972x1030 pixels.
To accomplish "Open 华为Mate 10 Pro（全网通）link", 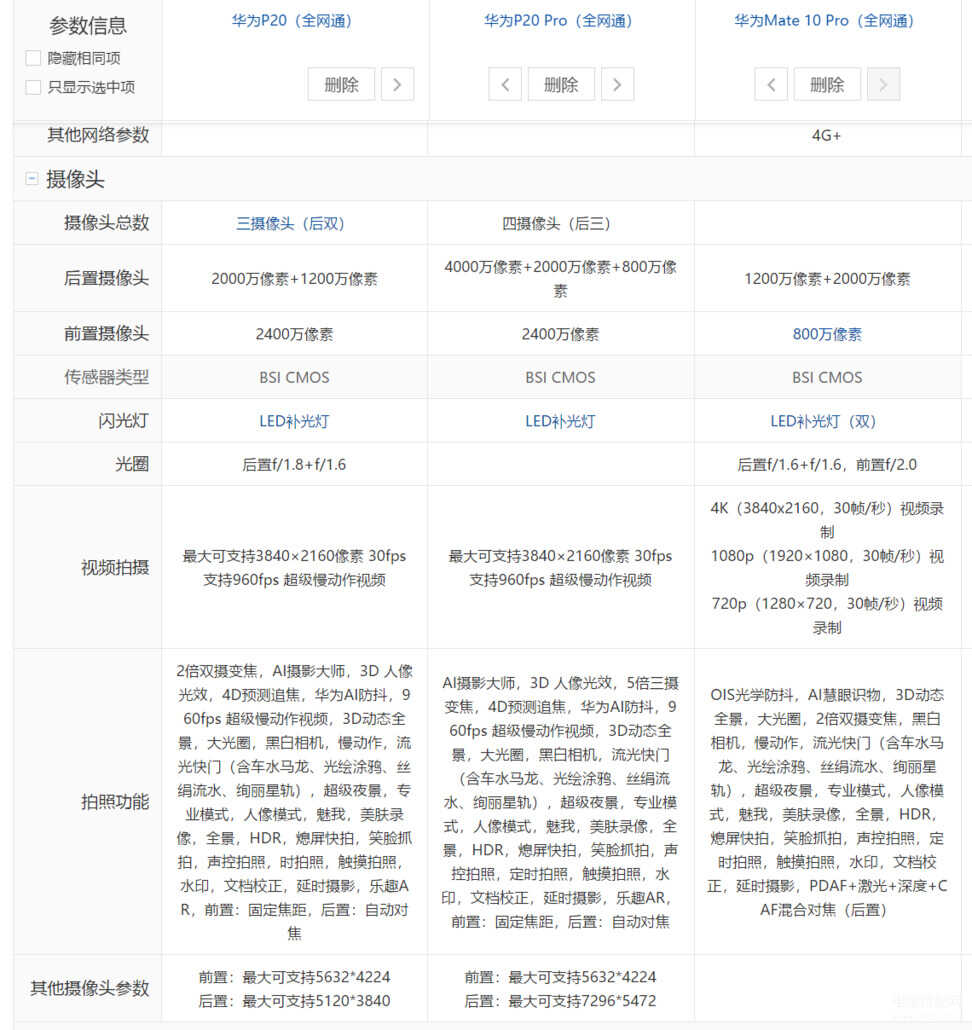I will pos(824,20).
